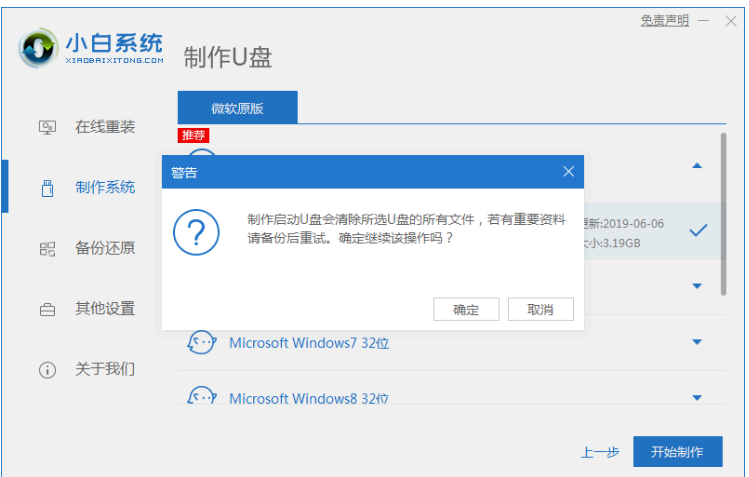749x477 pixels.
Task: Expand Microsoft Windows8 32位 dropdown arrow
Action: click(x=697, y=398)
